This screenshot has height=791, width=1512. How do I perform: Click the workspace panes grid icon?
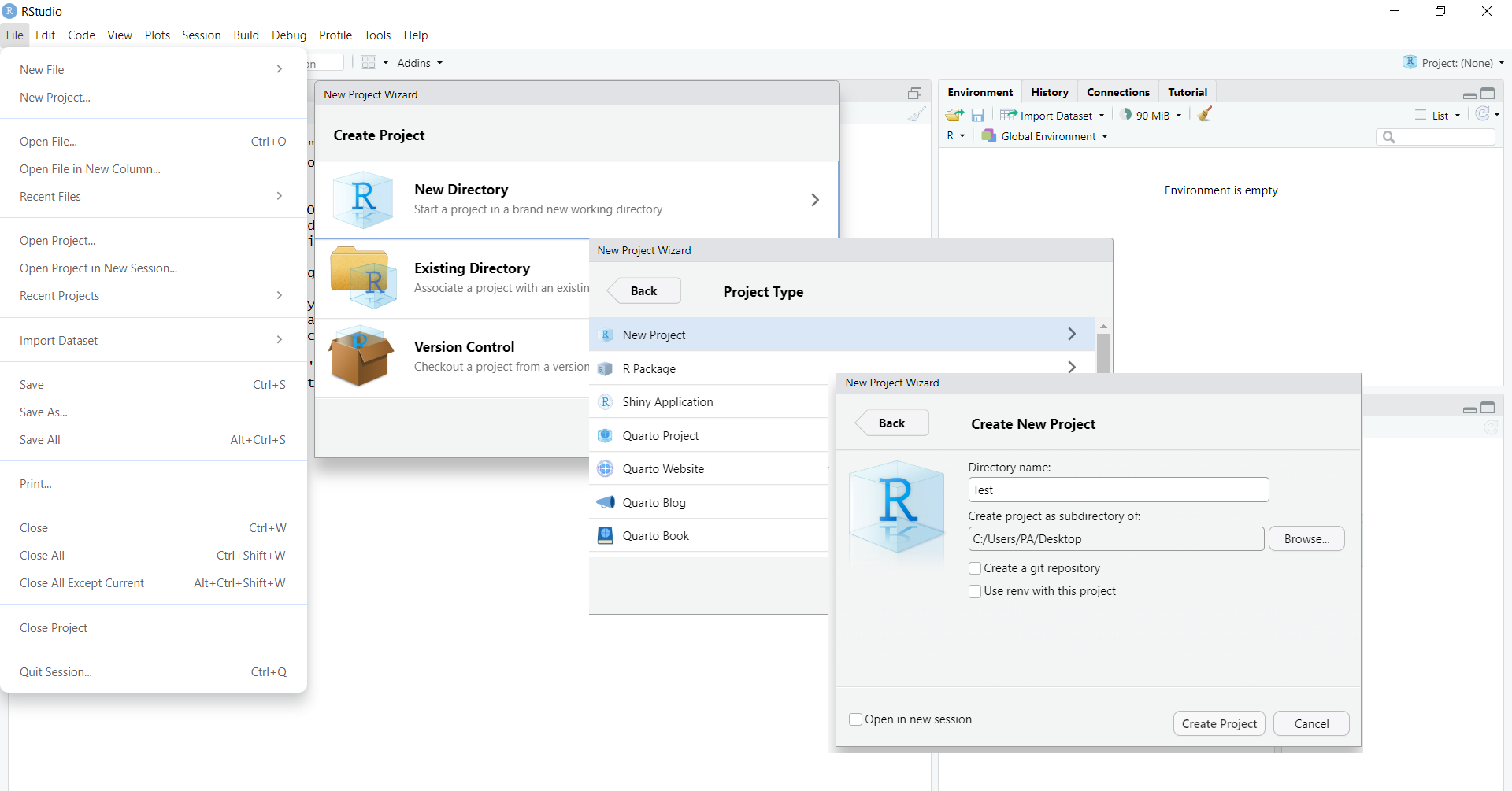click(369, 62)
